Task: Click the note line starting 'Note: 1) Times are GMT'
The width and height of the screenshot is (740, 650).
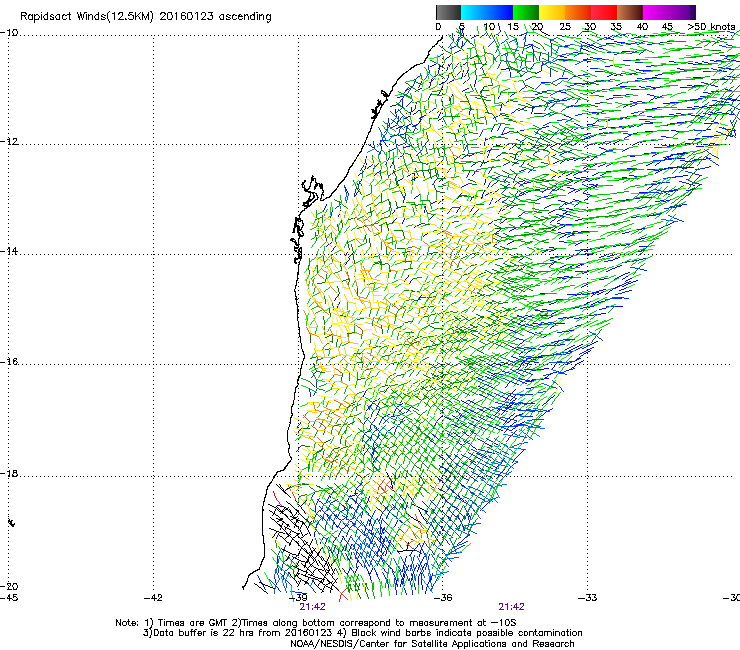Action: click(316, 623)
